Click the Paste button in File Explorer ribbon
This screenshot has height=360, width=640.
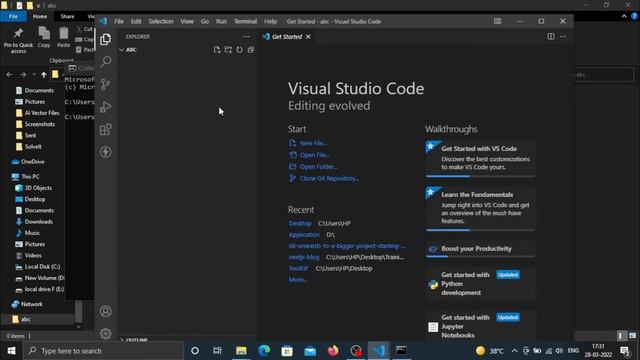pyautogui.click(x=64, y=37)
